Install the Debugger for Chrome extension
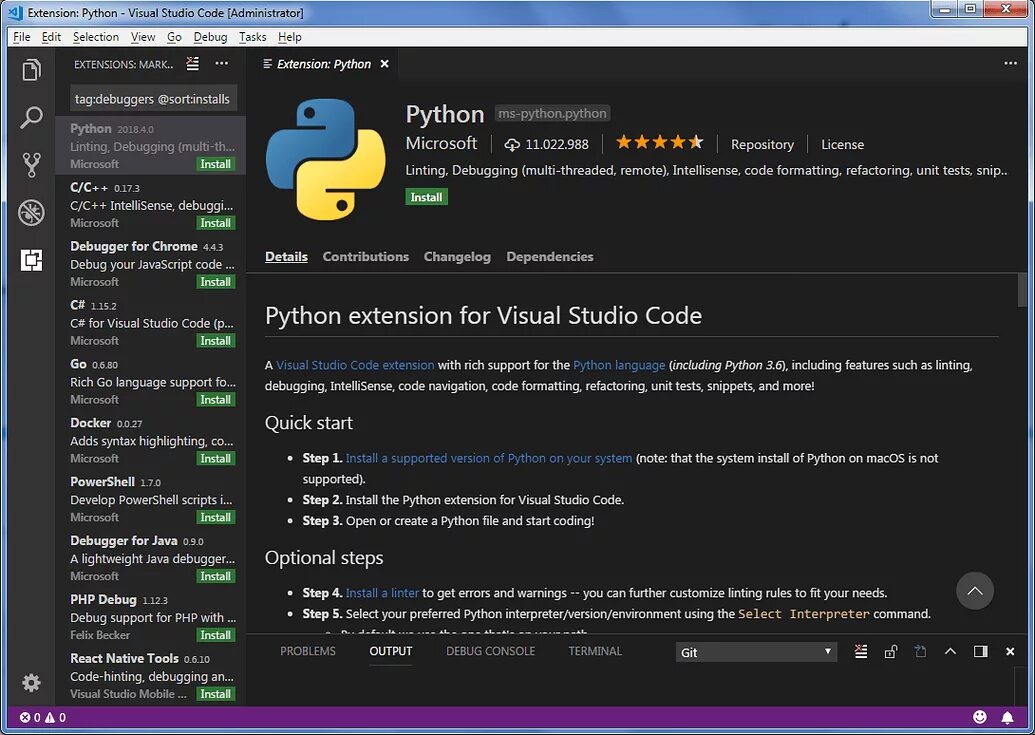The height and width of the screenshot is (735, 1035). (215, 282)
